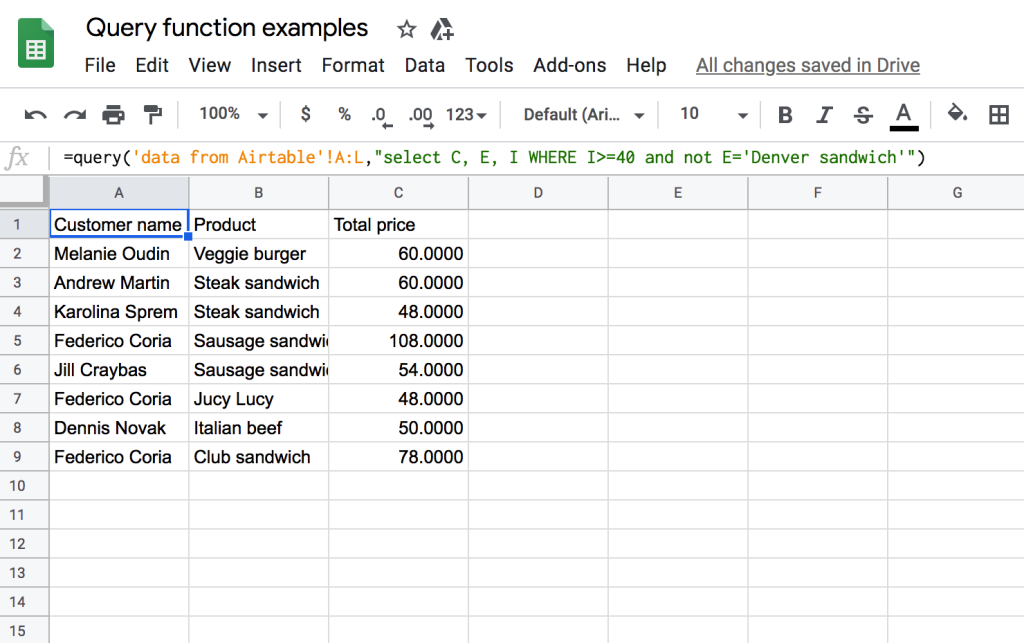Click the Undo icon
1024x643 pixels.
coord(35,114)
